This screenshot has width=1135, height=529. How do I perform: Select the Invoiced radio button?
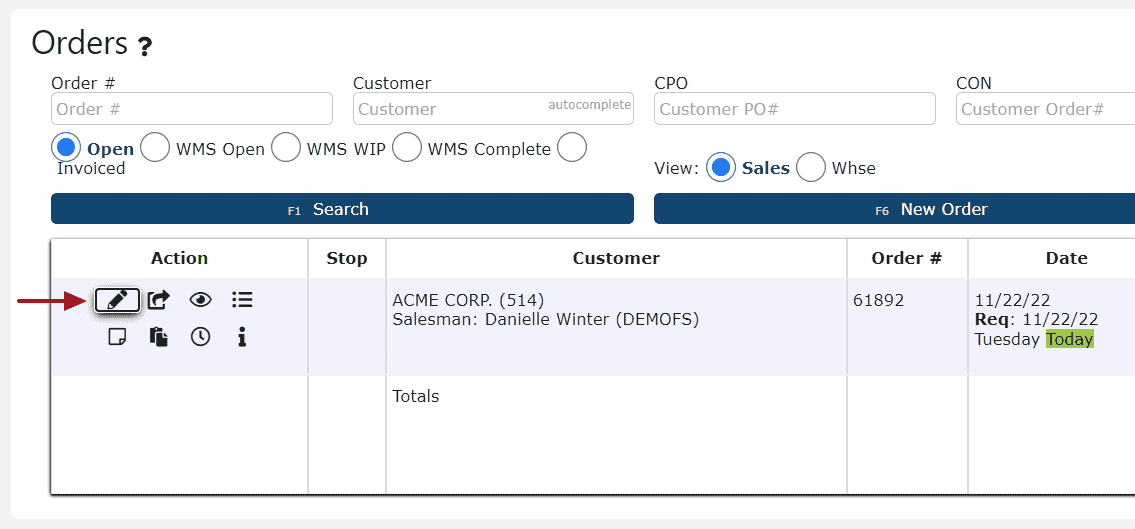click(572, 148)
